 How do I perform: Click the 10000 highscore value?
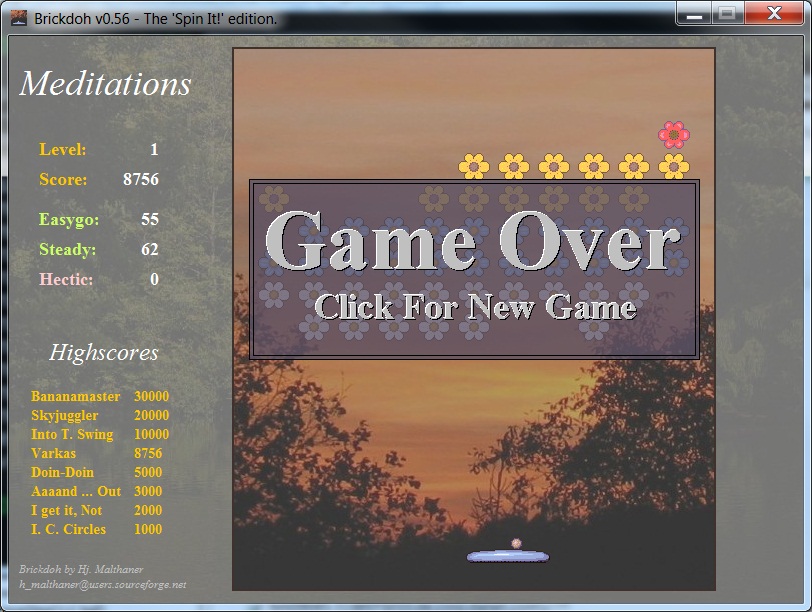pos(152,434)
